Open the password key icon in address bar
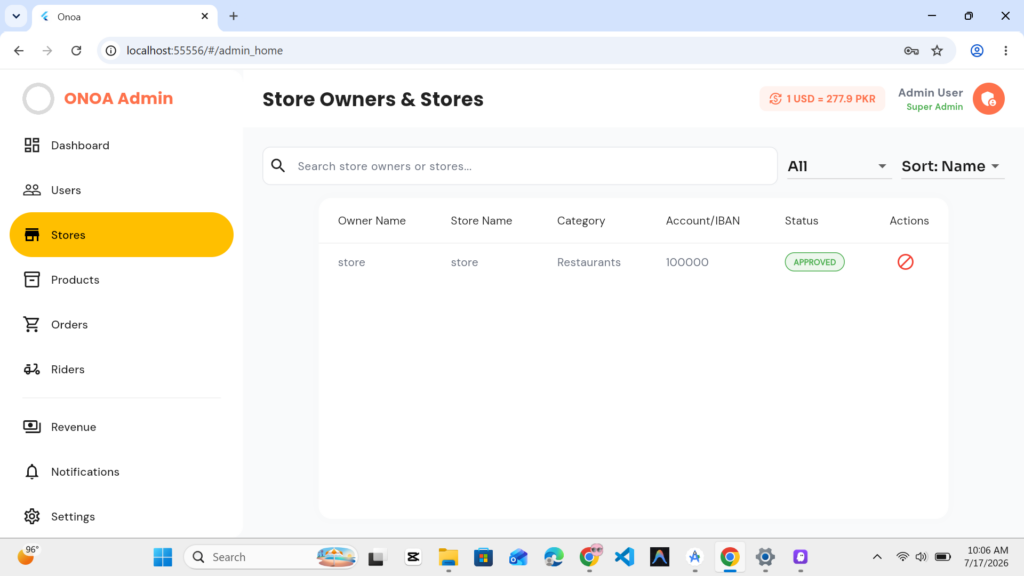This screenshot has height=576, width=1024. [x=911, y=50]
